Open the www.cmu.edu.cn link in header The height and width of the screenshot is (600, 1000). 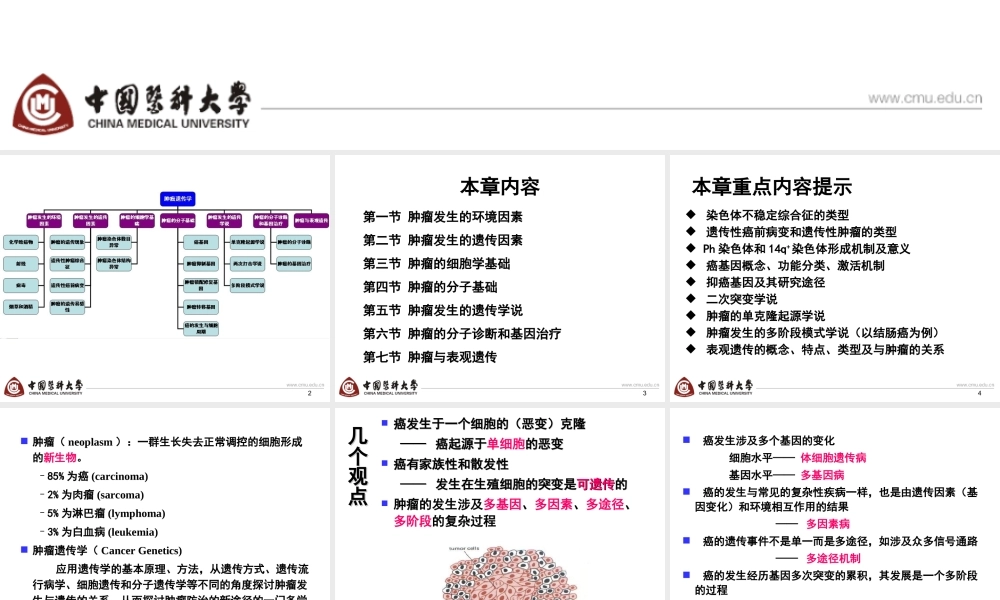(924, 98)
